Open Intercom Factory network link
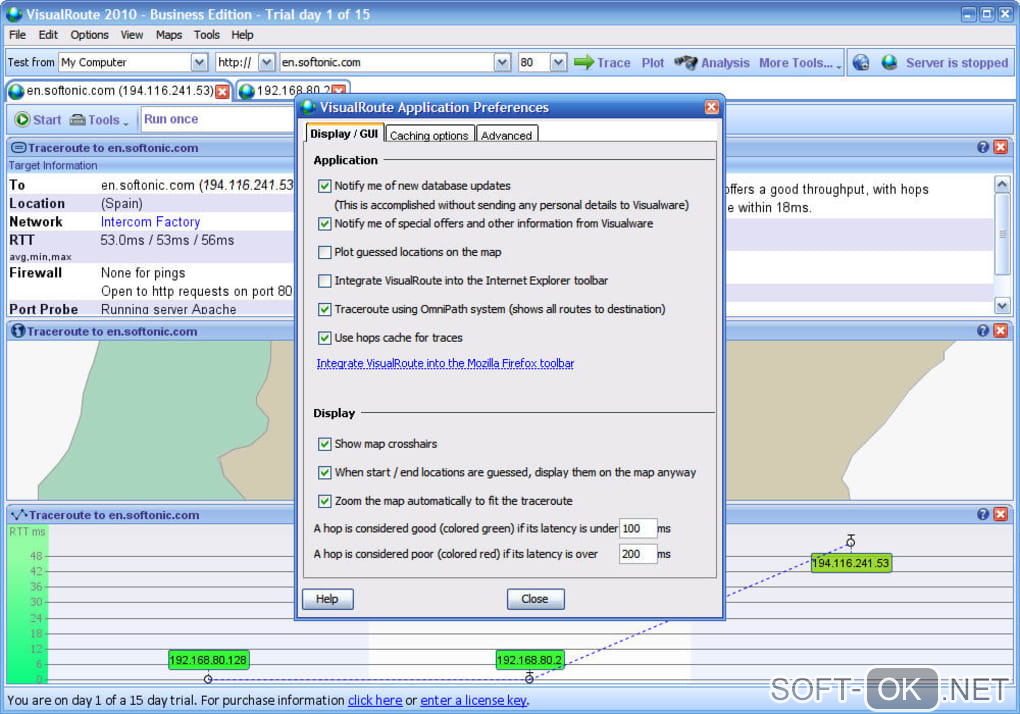This screenshot has height=714, width=1020. pos(150,222)
